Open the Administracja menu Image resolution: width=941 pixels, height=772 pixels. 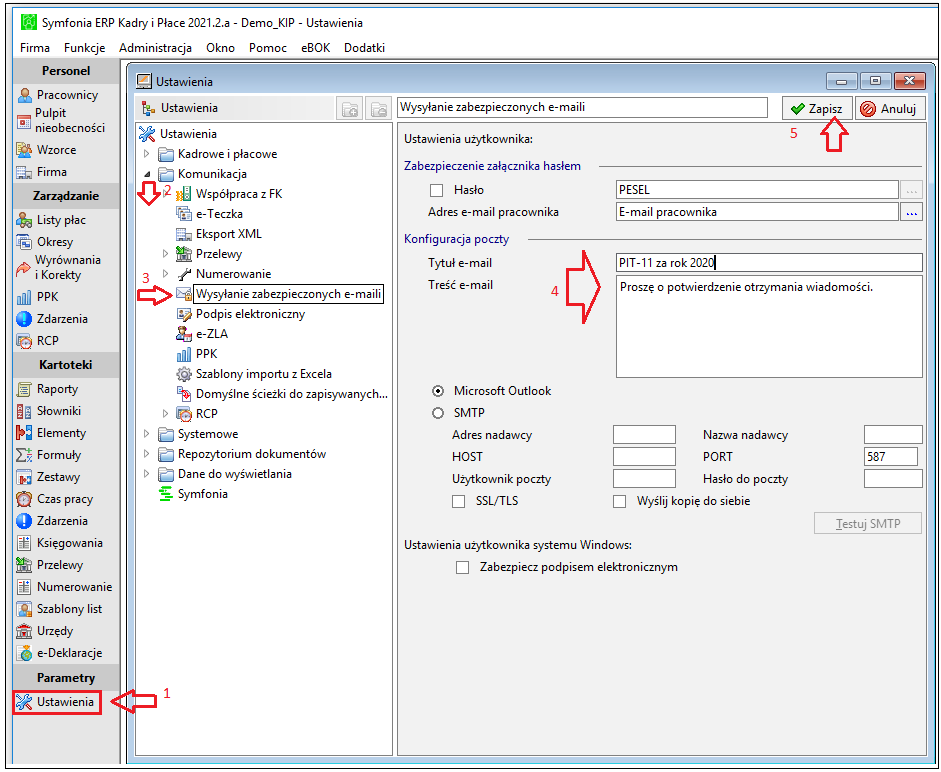click(x=155, y=48)
